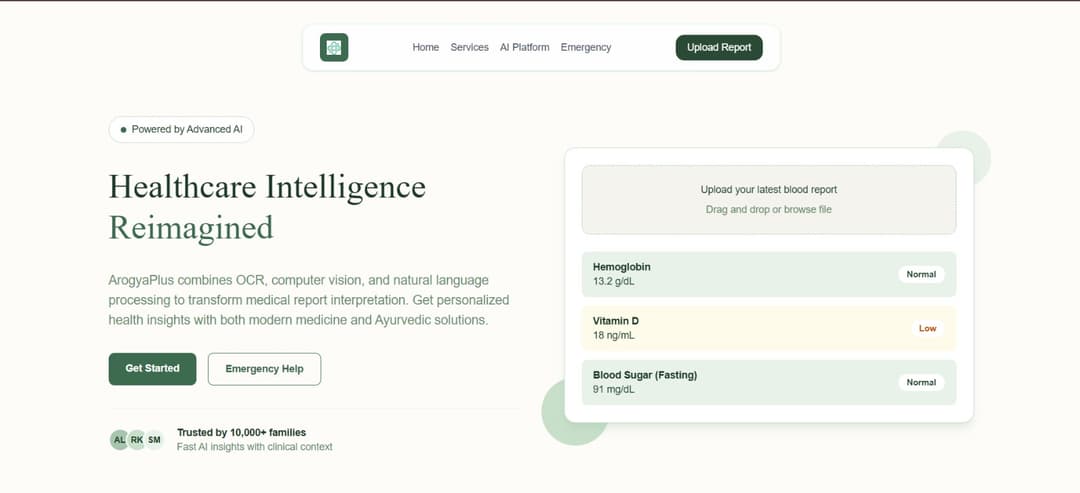Open the Emergency navigation item
Screen dimensions: 1080x493
(x=585, y=47)
